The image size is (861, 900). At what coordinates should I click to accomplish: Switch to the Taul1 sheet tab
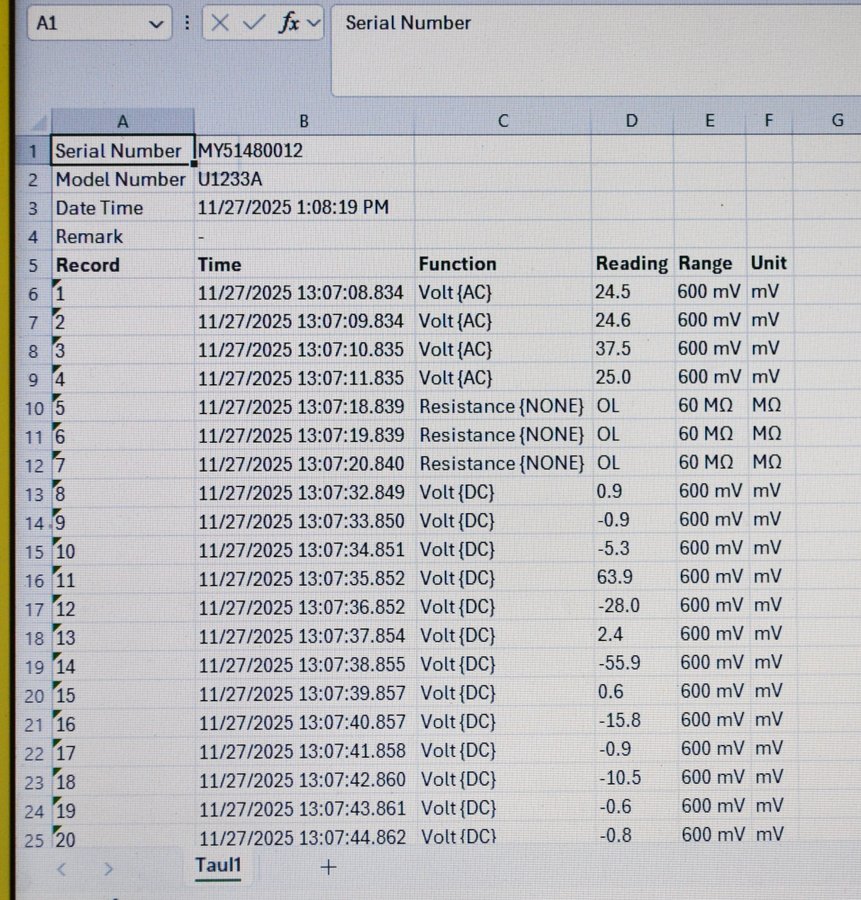tap(218, 866)
